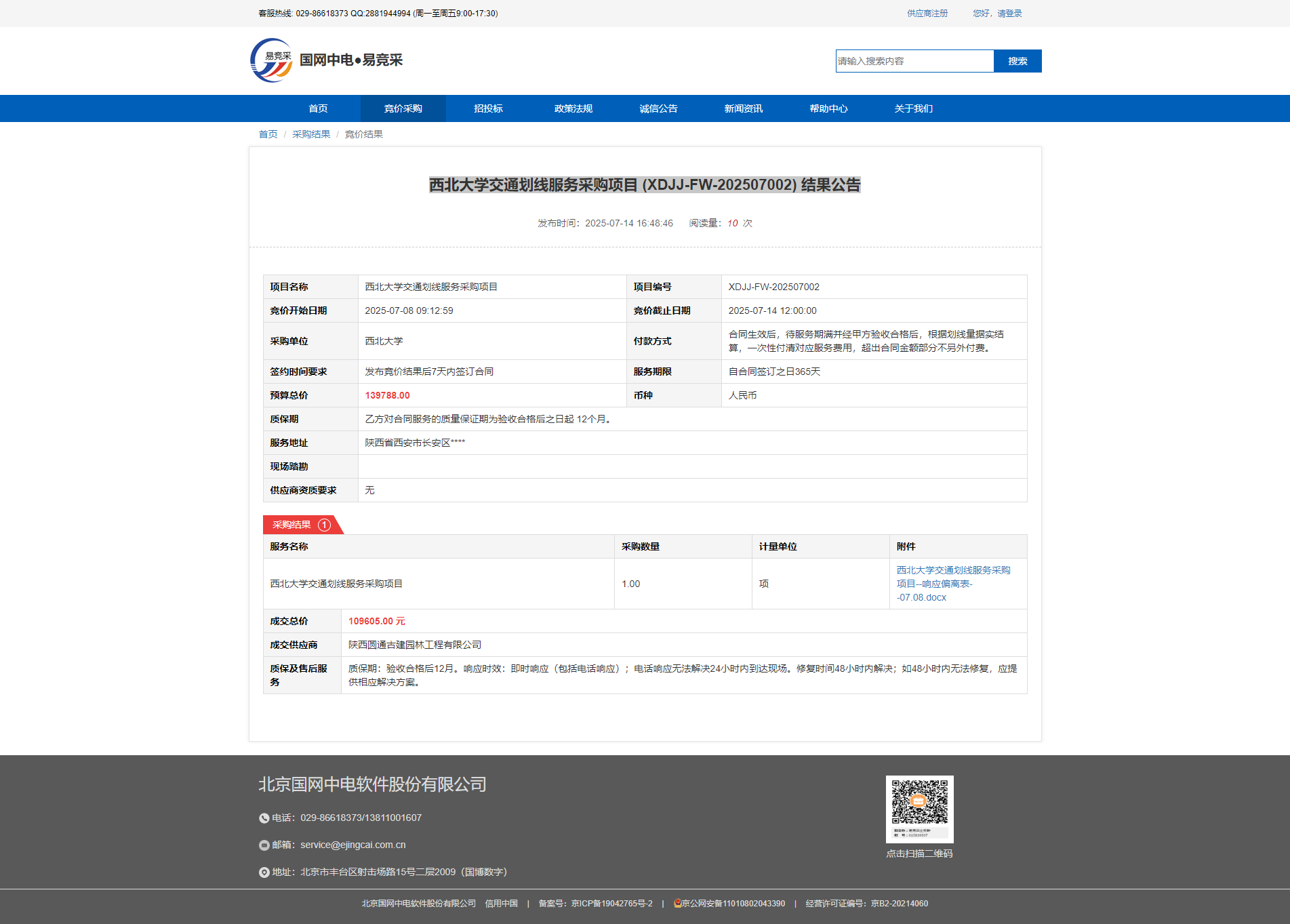The image size is (1290, 924).
Task: Open 帮助中心 help center menu
Action: tap(828, 108)
